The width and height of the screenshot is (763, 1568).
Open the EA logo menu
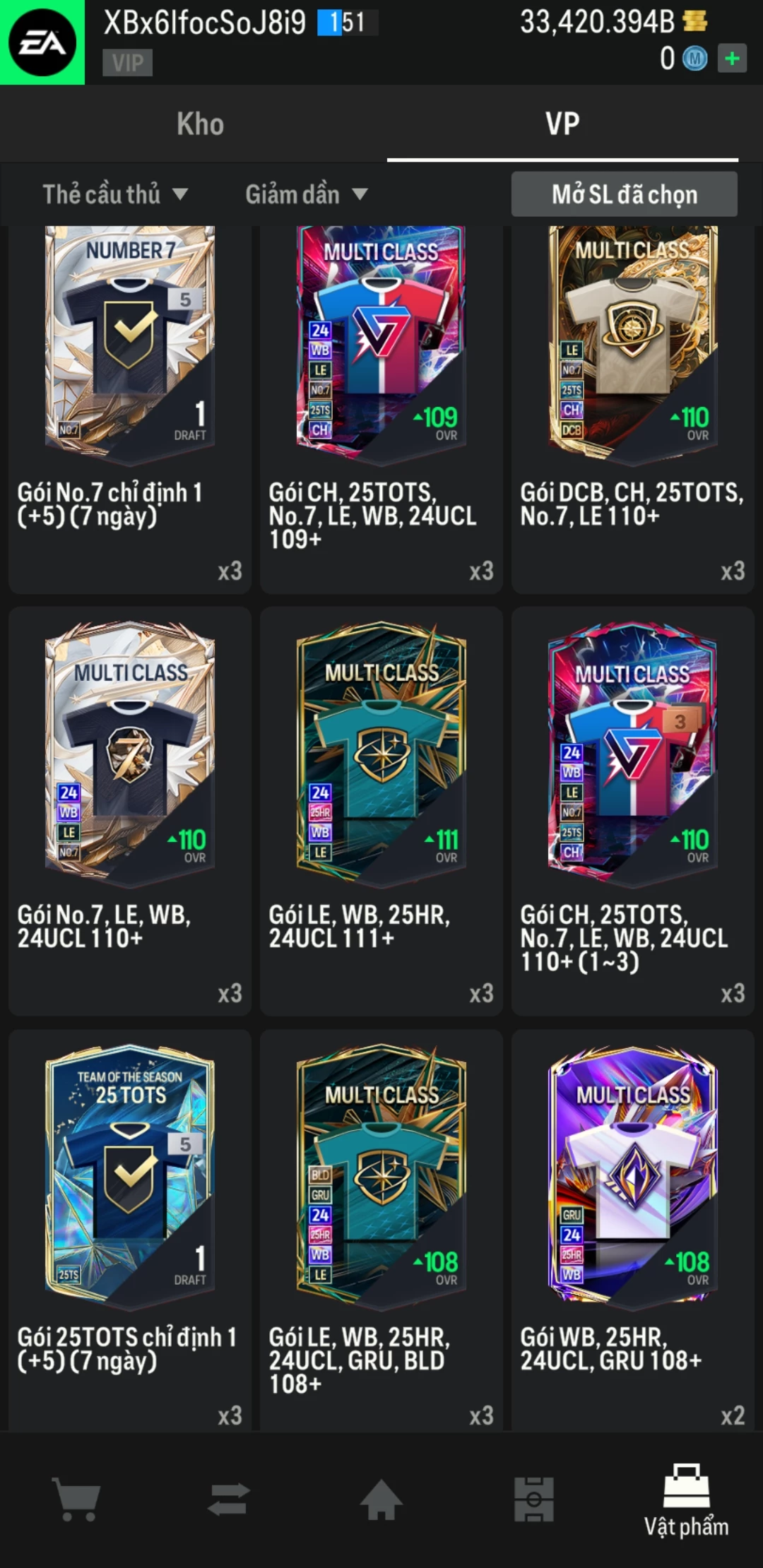[x=42, y=42]
